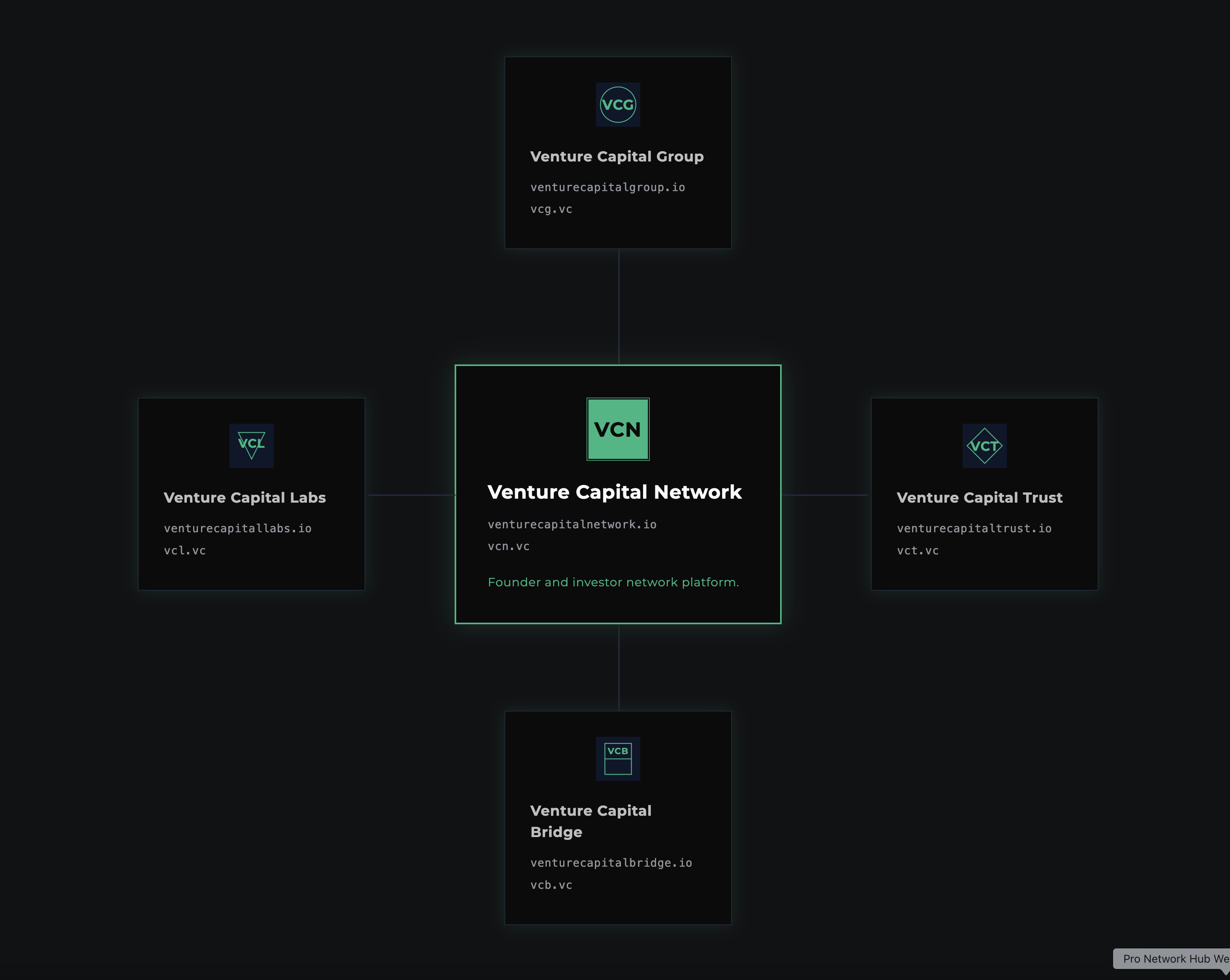
Task: Open the venturecapitalgroup.io link
Action: click(607, 187)
